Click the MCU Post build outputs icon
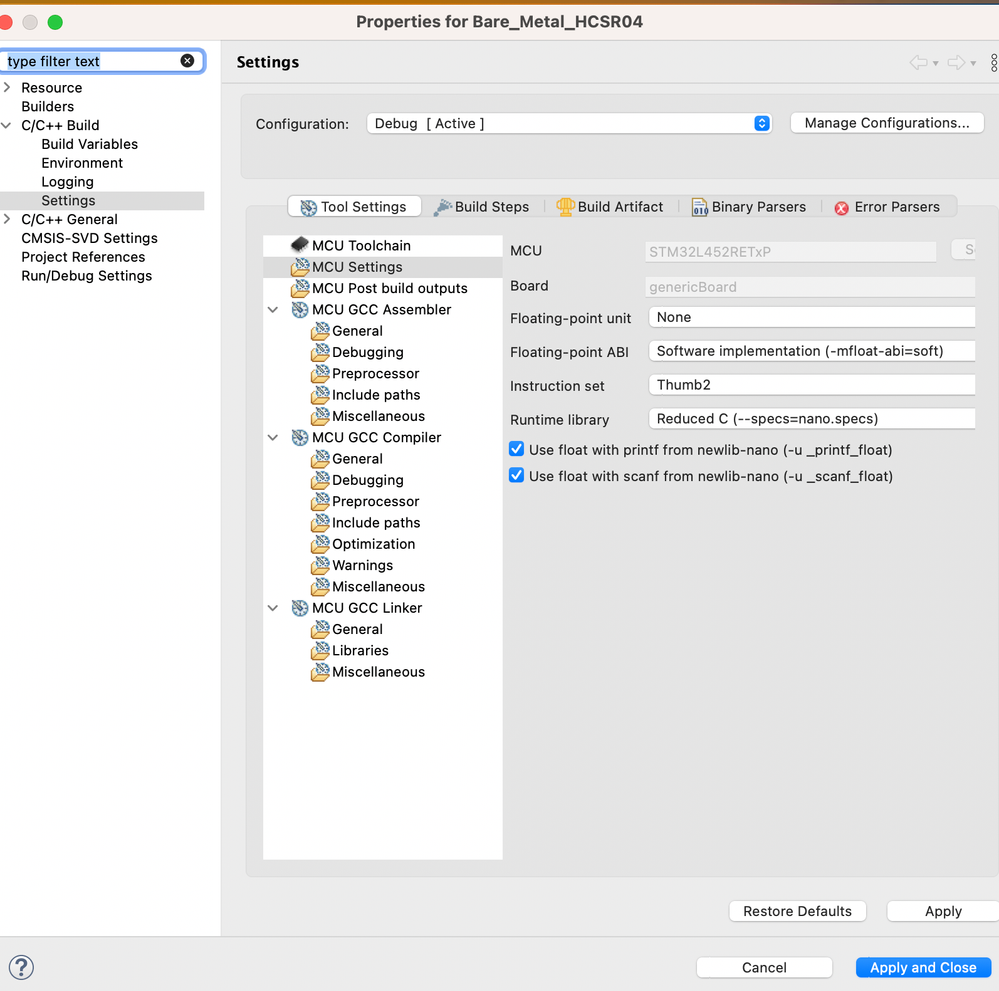 (x=299, y=288)
